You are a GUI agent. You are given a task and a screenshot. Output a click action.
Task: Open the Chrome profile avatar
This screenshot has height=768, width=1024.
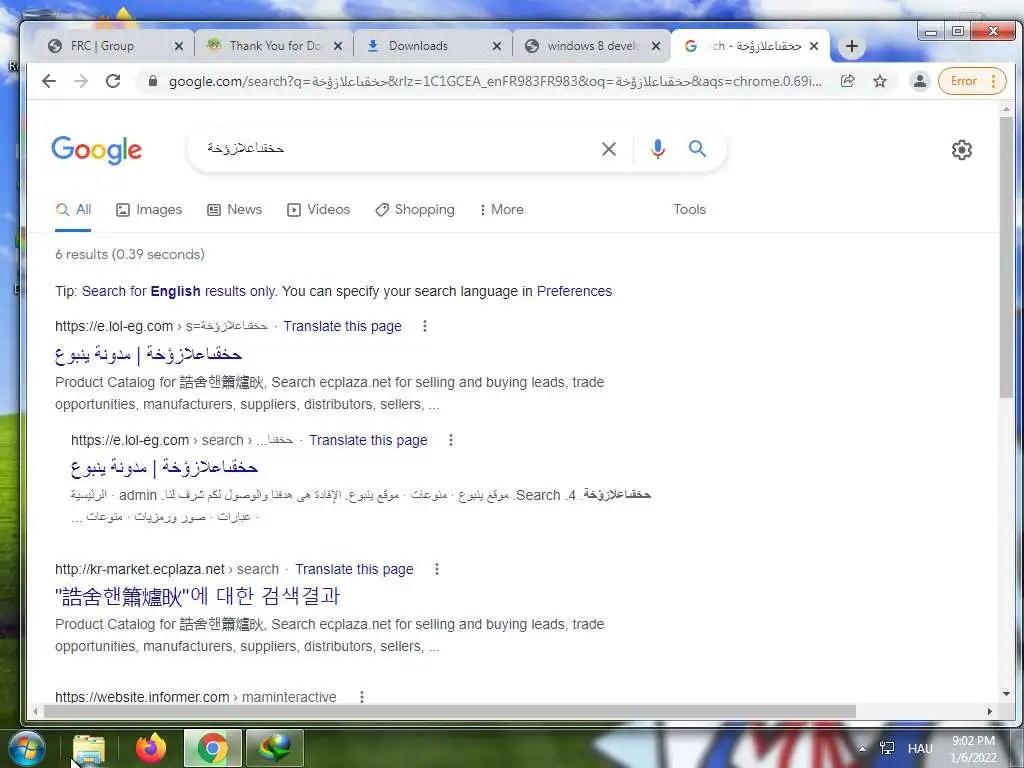pos(920,81)
